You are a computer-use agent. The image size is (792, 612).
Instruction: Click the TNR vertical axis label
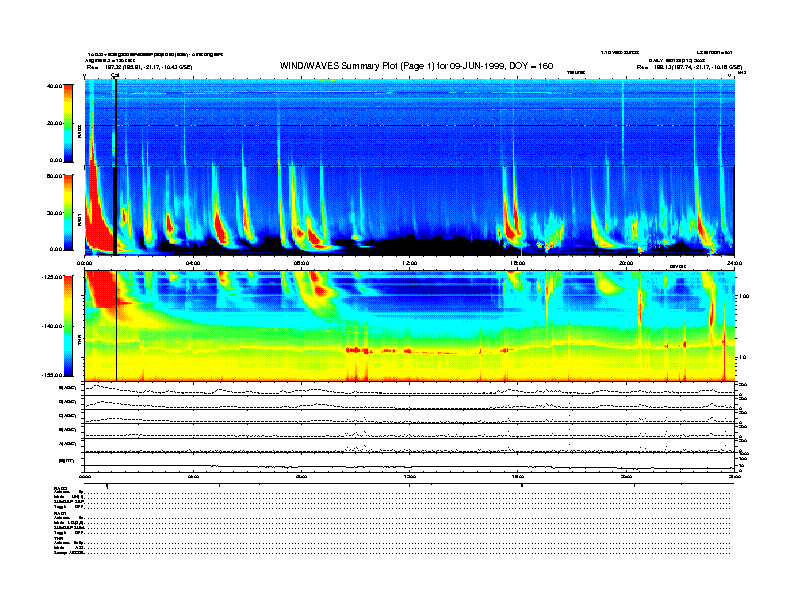(x=79, y=342)
